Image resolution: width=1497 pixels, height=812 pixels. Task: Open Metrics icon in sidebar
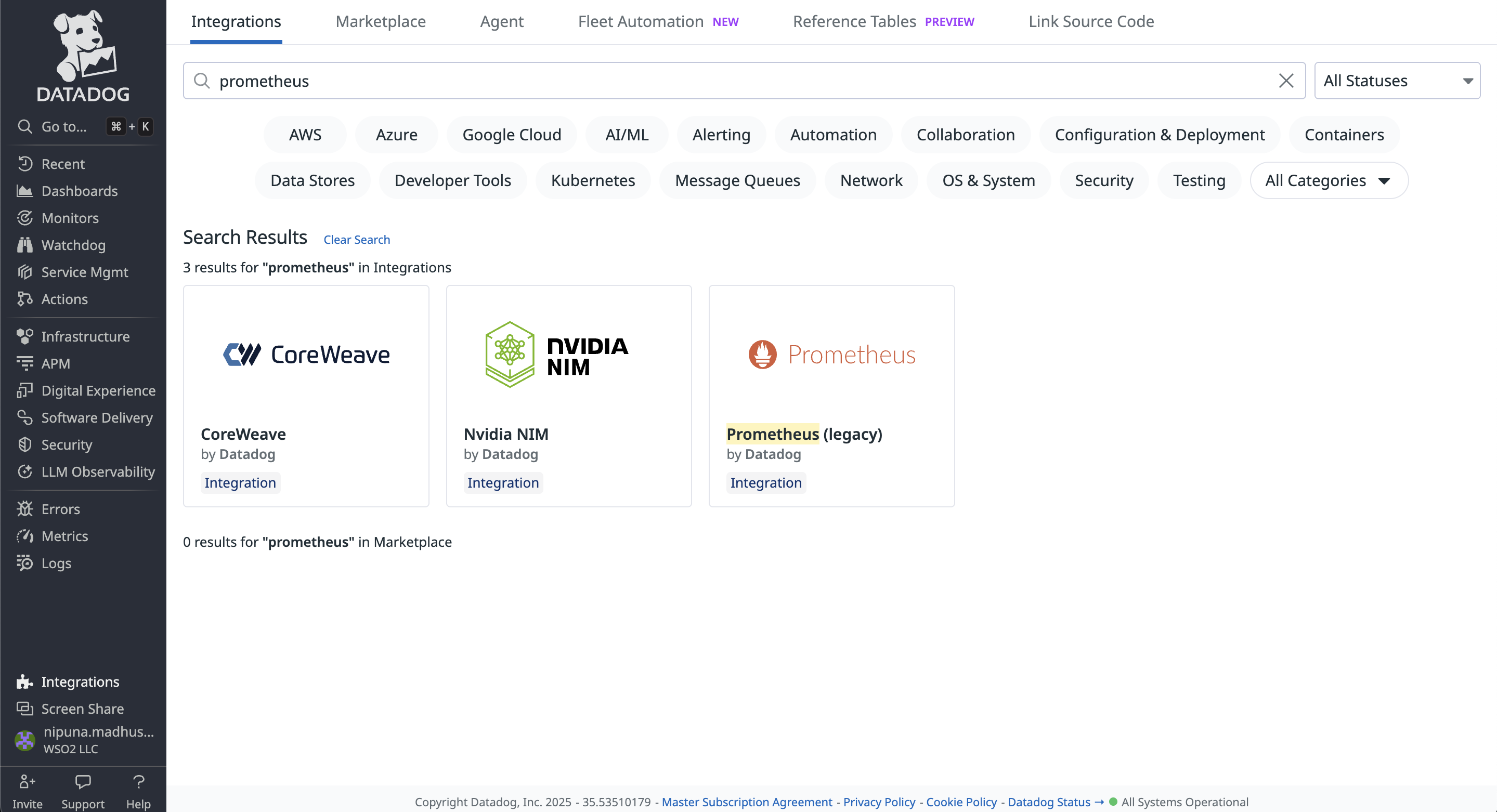[x=24, y=536]
